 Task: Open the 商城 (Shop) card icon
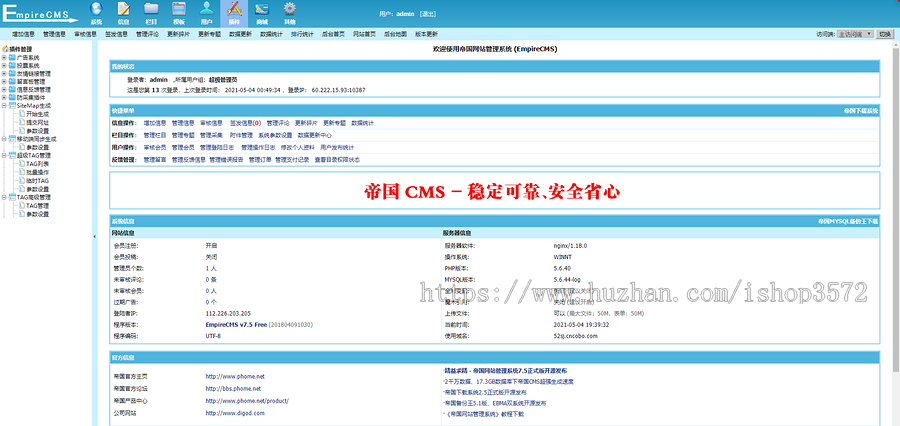click(x=262, y=9)
